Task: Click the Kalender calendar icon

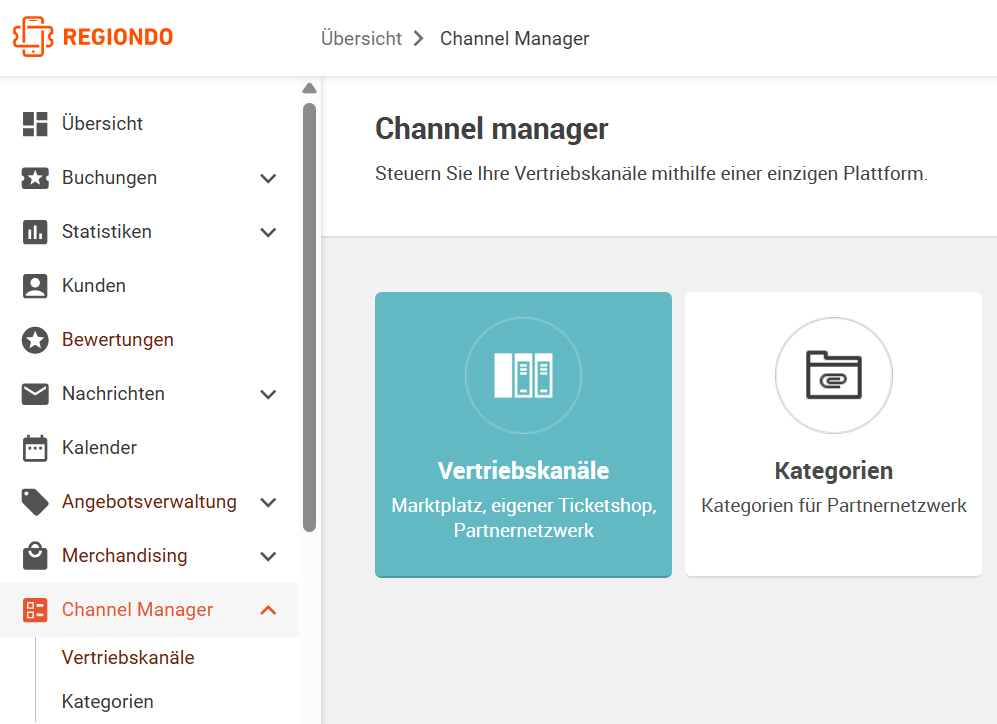Action: 35,448
